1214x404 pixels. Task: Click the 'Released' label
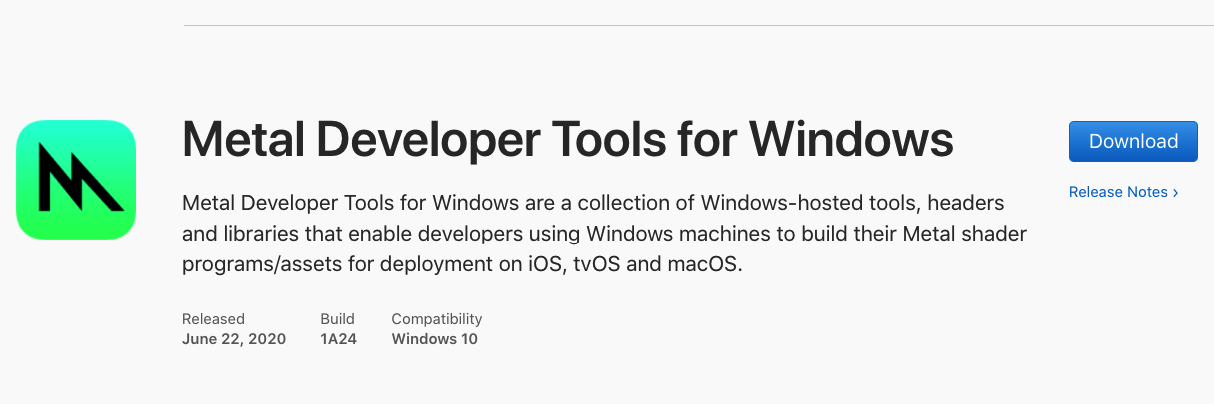coord(213,319)
